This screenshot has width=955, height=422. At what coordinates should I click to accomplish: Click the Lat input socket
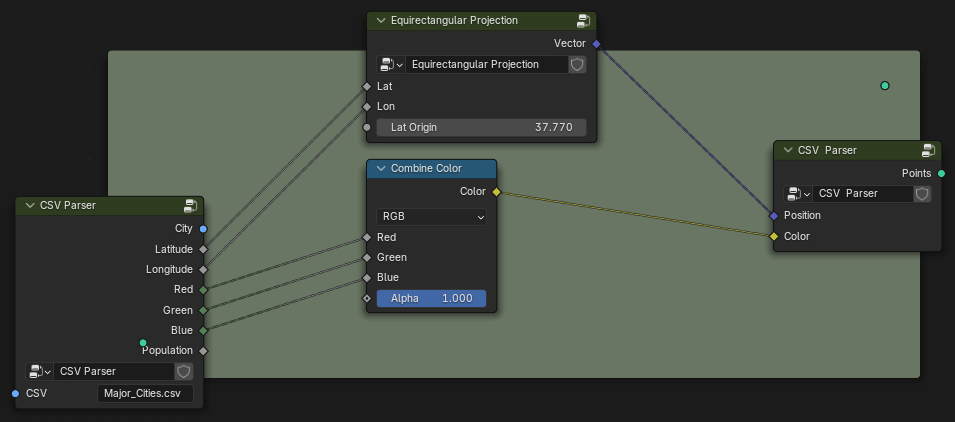[x=366, y=86]
